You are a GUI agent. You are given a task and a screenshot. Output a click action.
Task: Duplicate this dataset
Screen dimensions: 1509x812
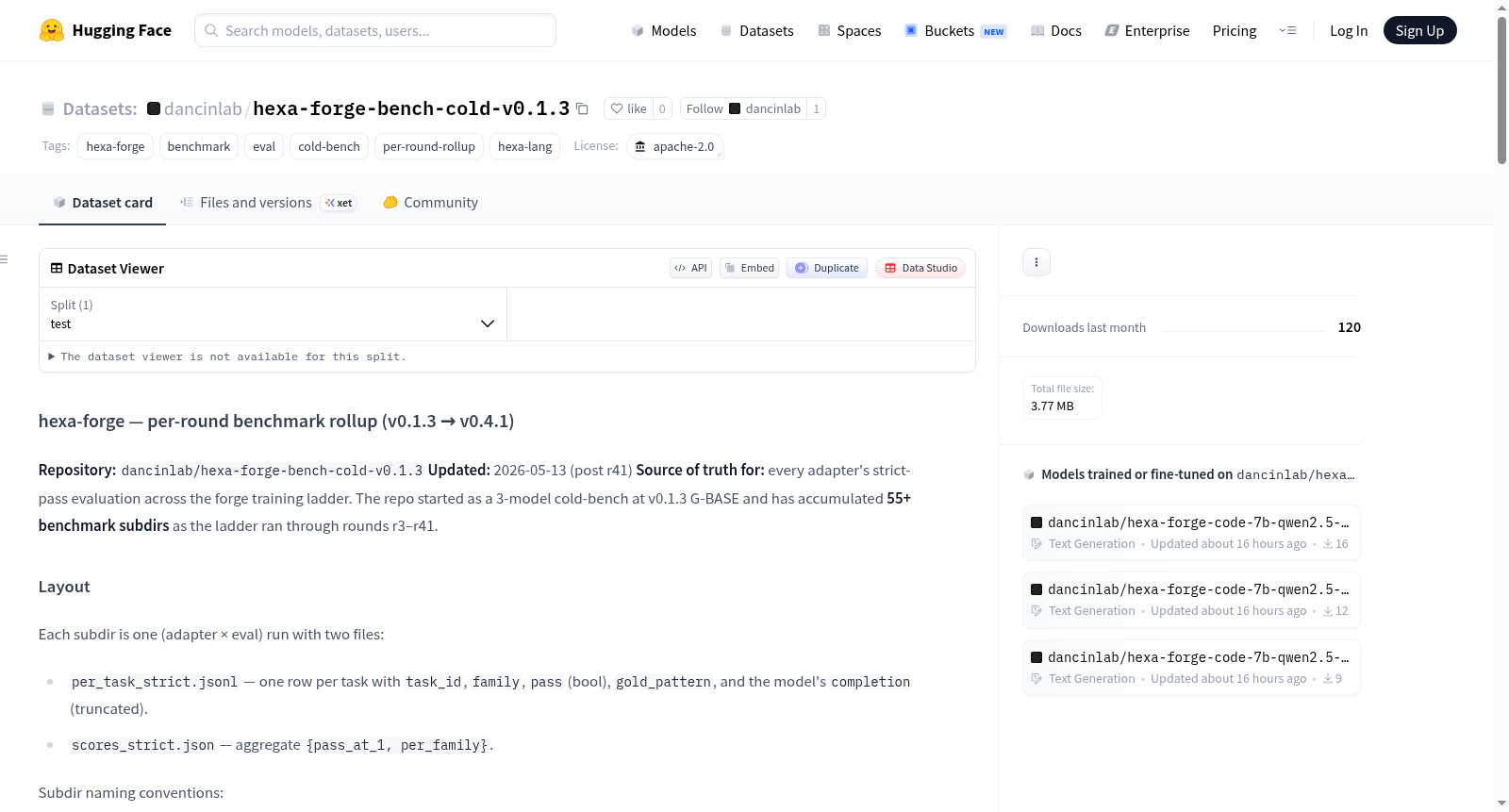click(827, 268)
